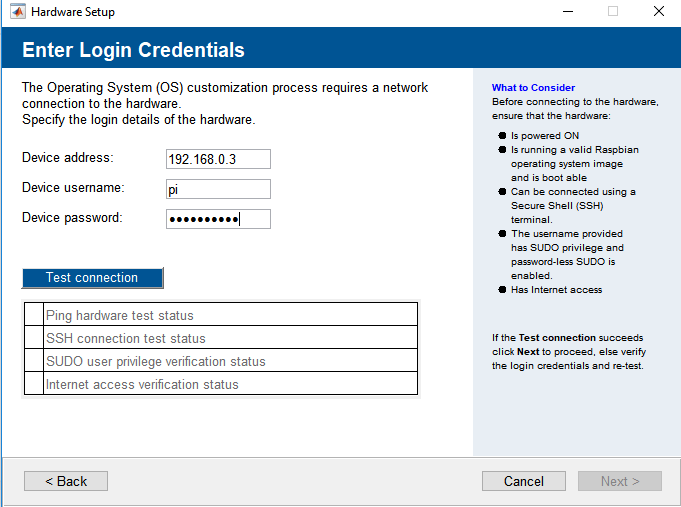
Task: Click the status icon cell beside Ping hardware test
Action: pyautogui.click(x=33, y=315)
